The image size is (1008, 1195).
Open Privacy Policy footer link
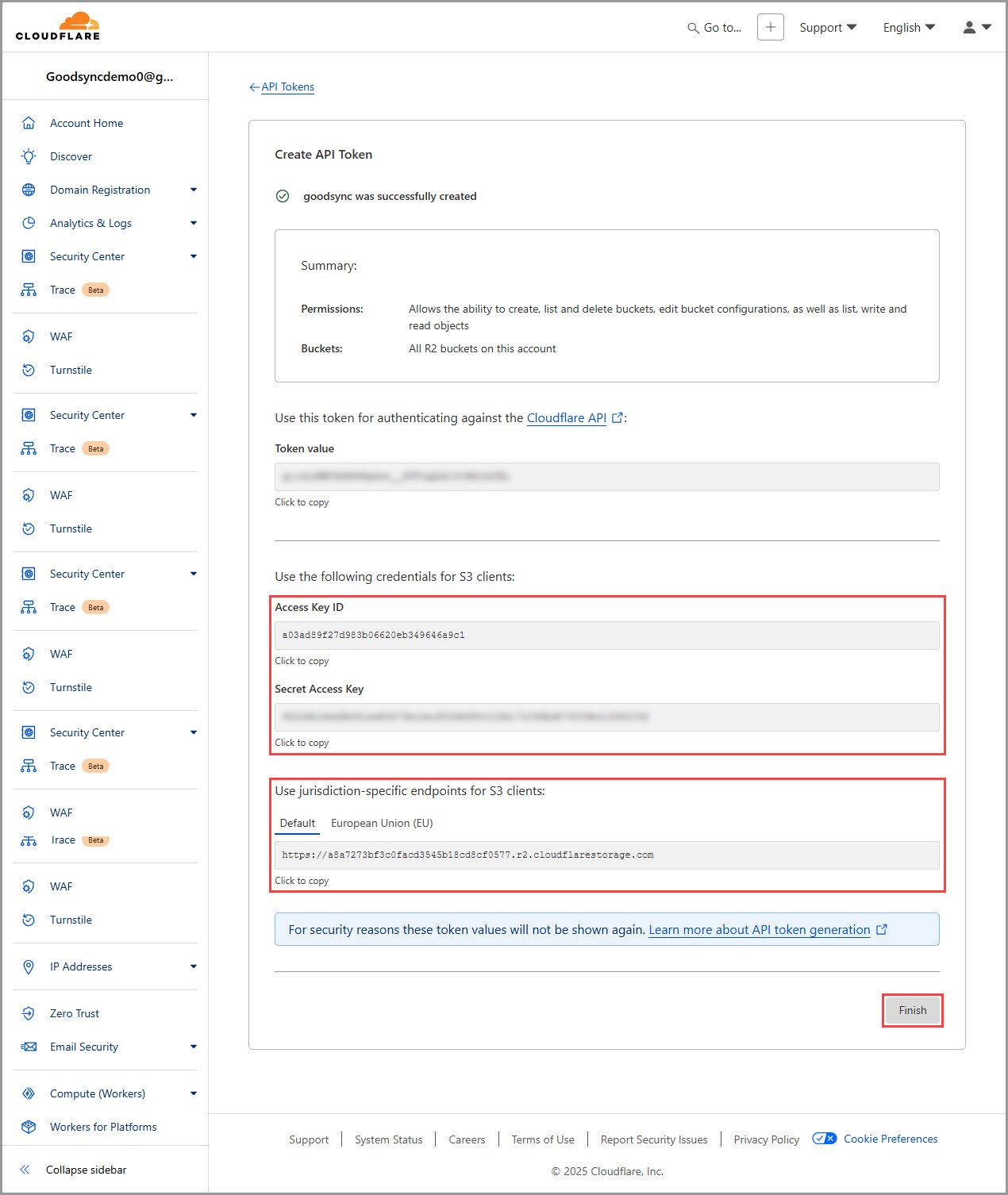pyautogui.click(x=767, y=1139)
